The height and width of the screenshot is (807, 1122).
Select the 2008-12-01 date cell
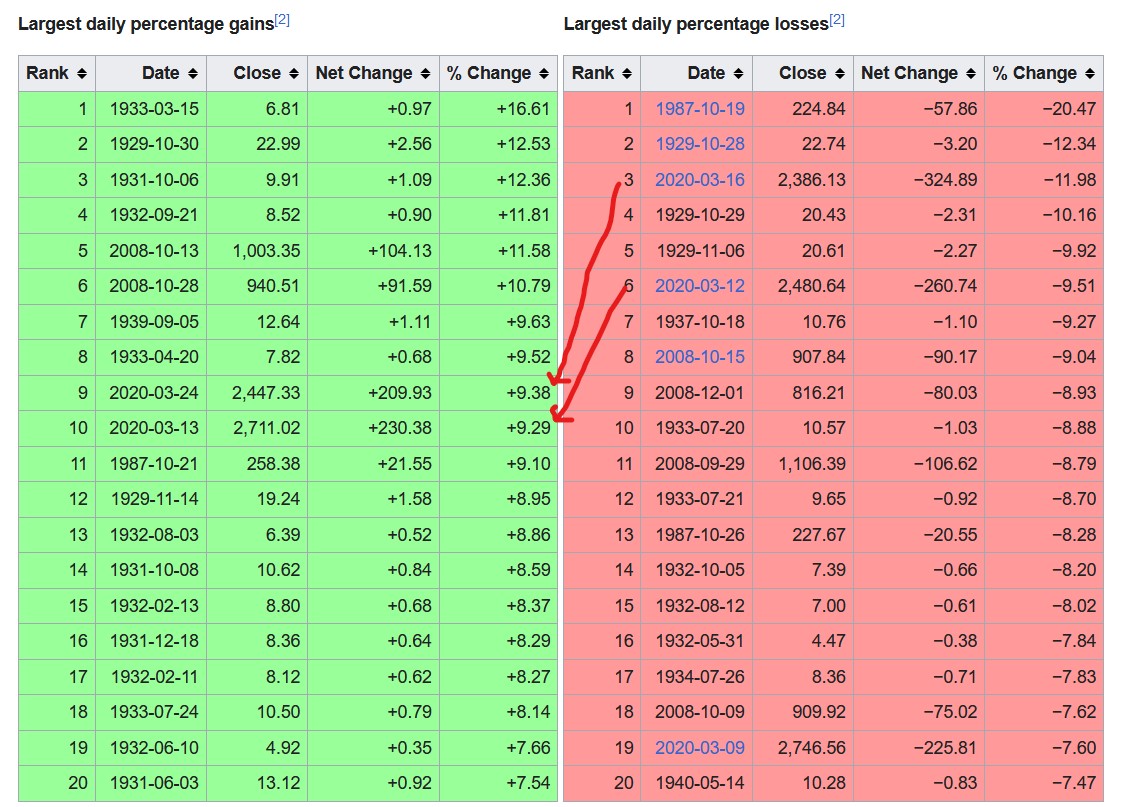point(696,393)
